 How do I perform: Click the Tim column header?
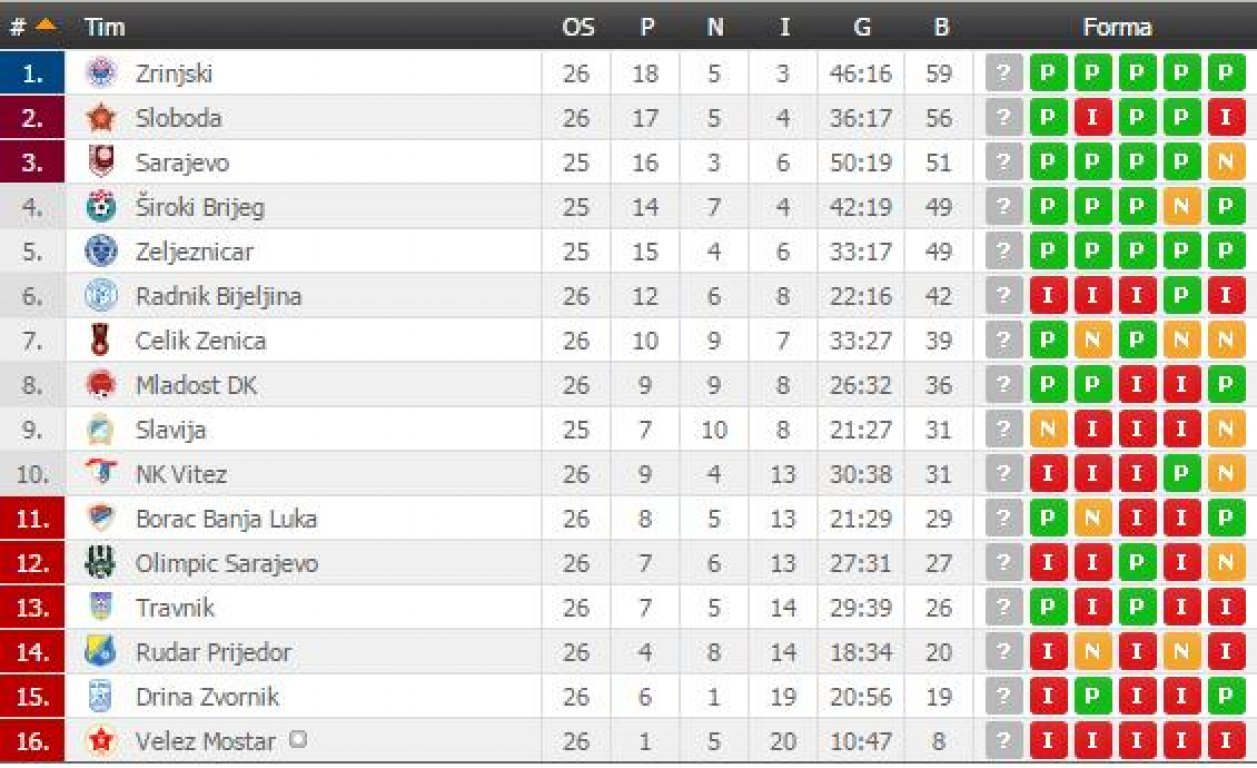click(x=105, y=28)
